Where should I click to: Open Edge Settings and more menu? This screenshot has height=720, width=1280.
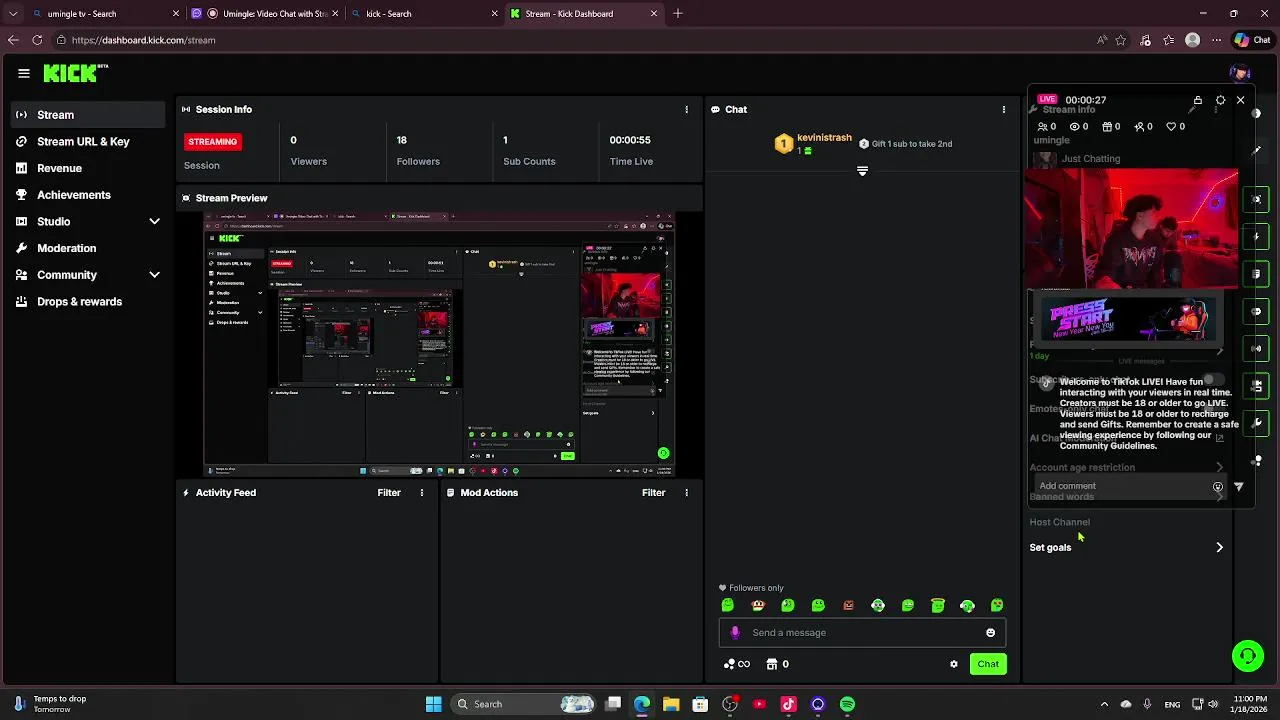tap(1216, 40)
